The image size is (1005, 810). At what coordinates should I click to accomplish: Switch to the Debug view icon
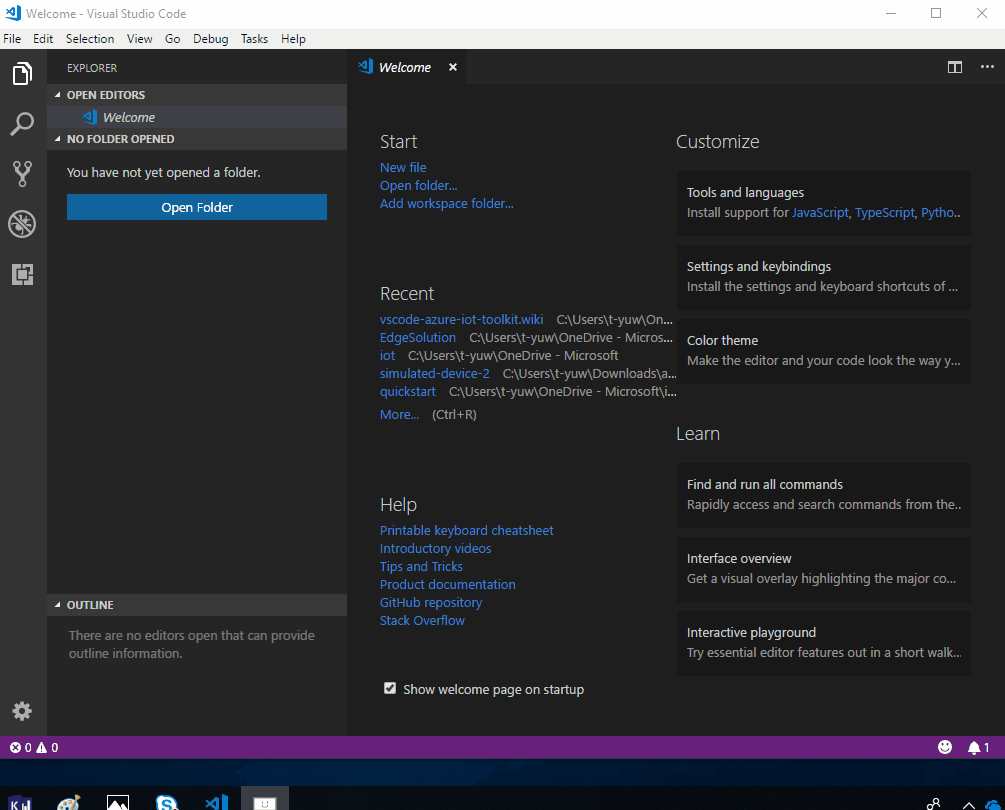(x=22, y=224)
